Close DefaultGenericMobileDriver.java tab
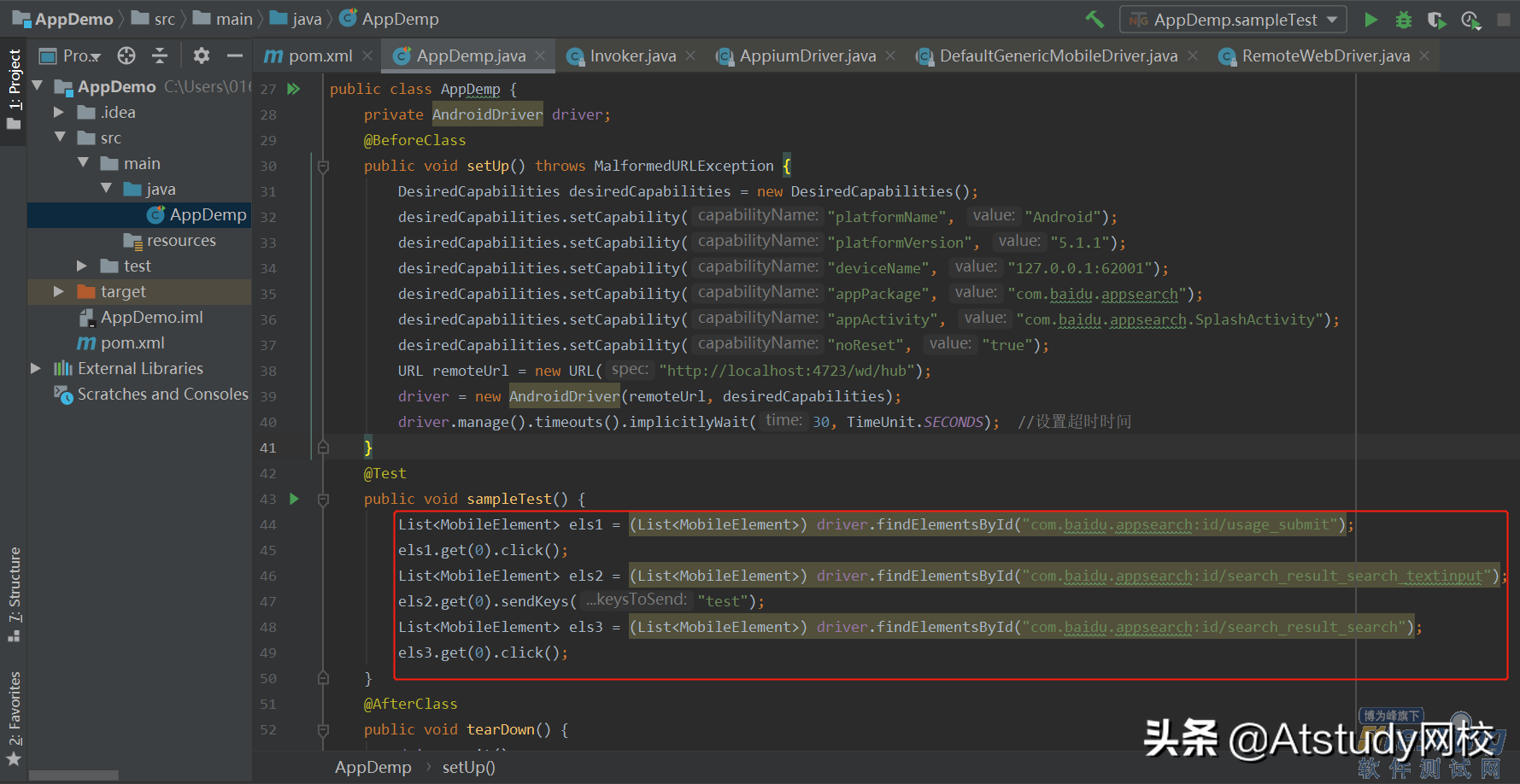 pos(1193,56)
